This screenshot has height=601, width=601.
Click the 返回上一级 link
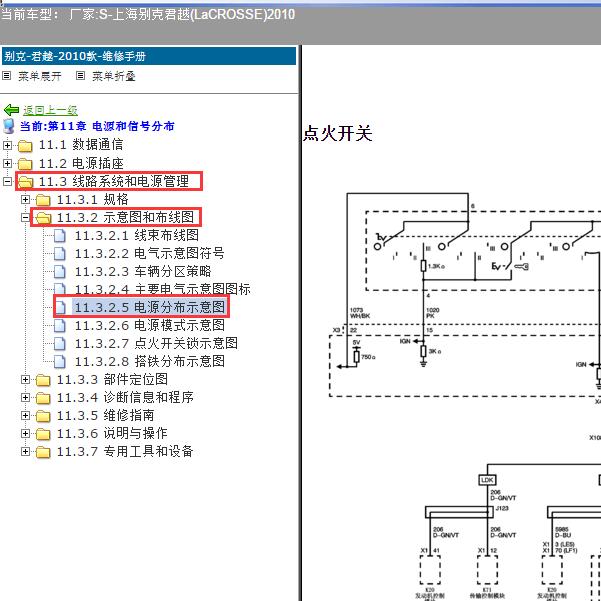(50, 110)
